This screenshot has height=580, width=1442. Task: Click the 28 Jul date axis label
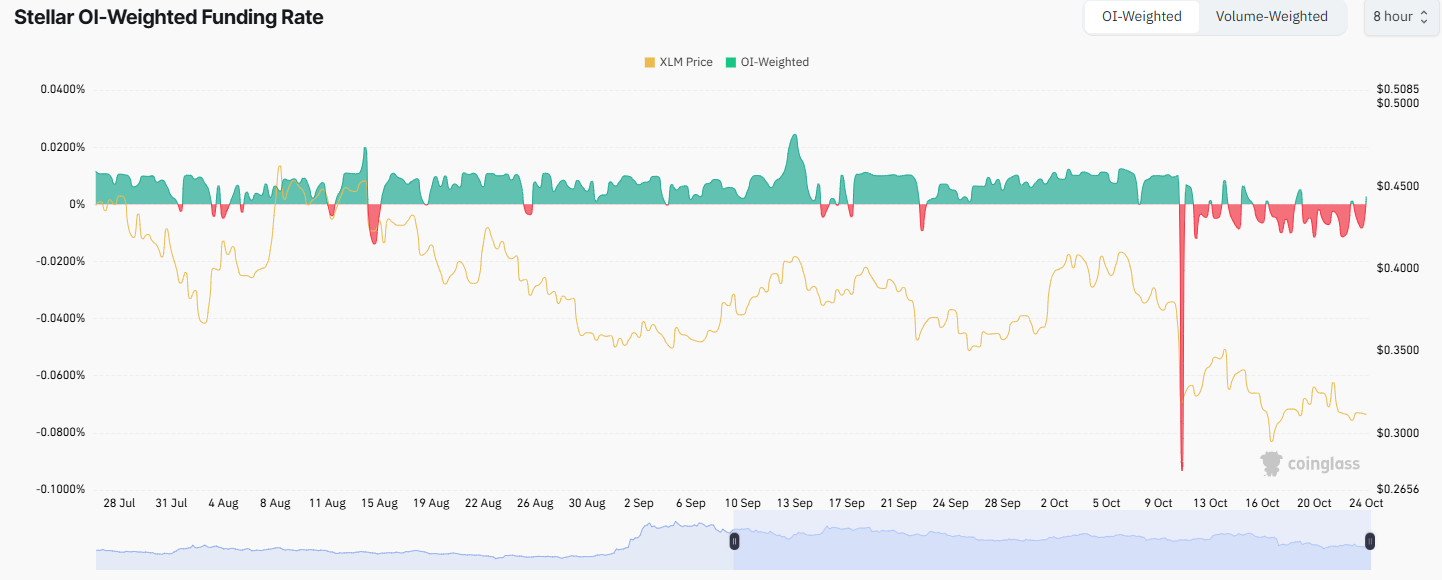119,503
